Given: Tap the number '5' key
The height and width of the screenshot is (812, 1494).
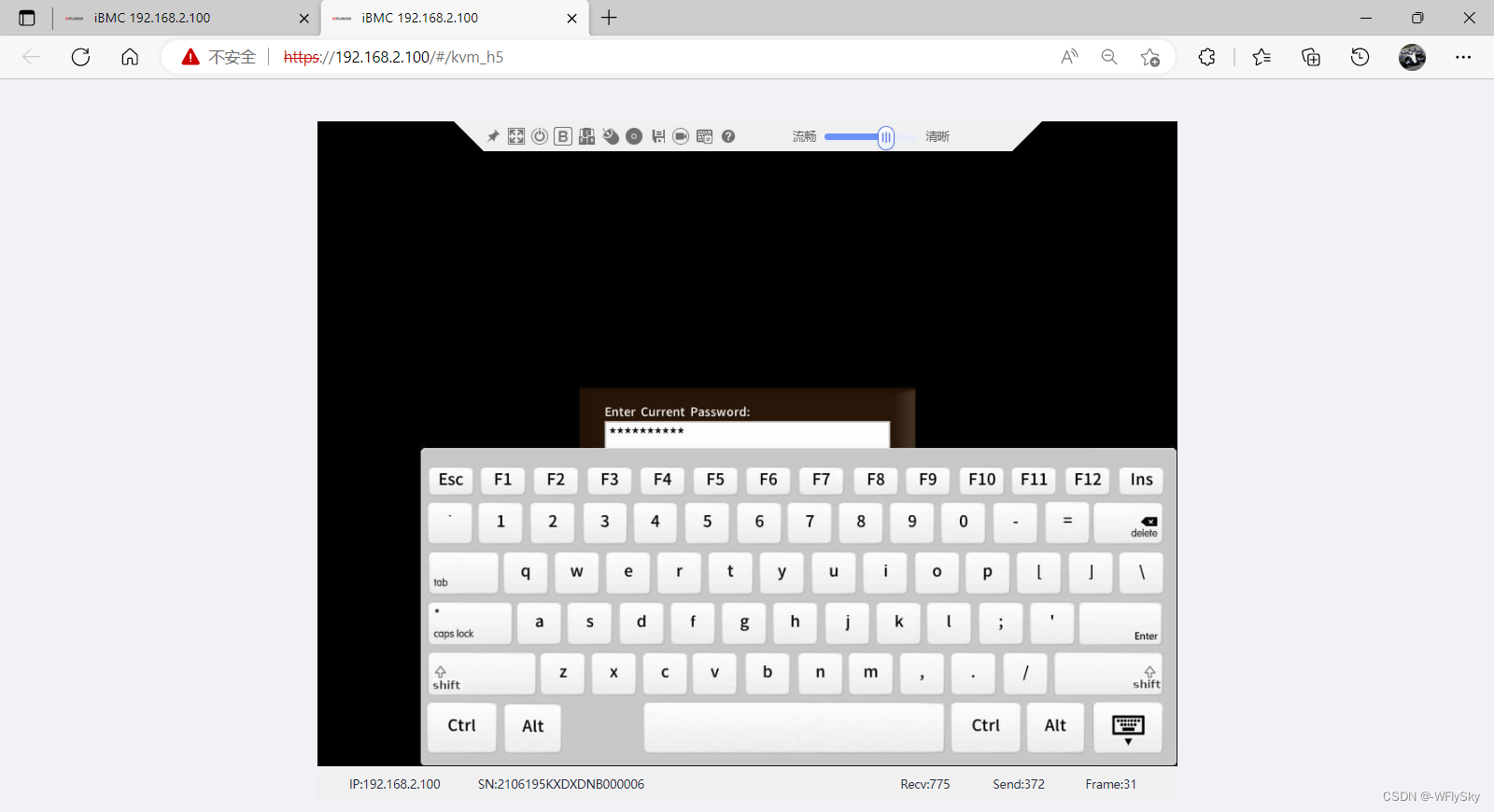Looking at the screenshot, I should [x=707, y=523].
